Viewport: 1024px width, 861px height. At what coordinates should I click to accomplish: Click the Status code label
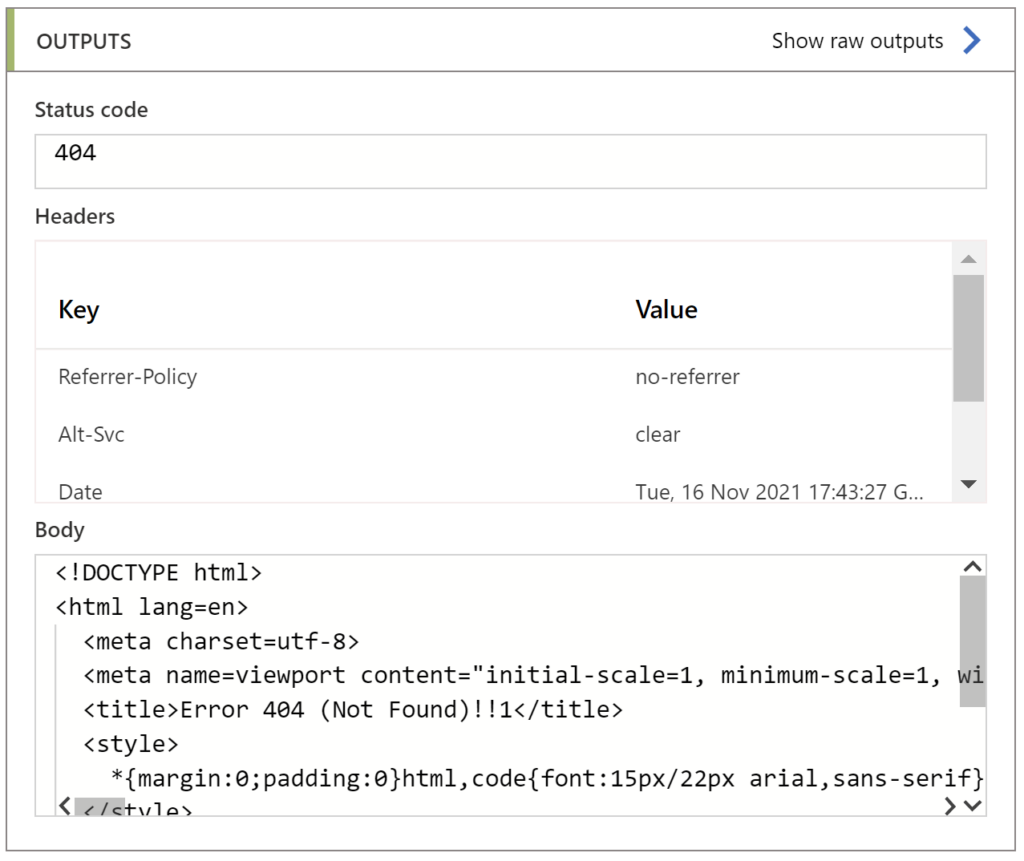pyautogui.click(x=91, y=110)
